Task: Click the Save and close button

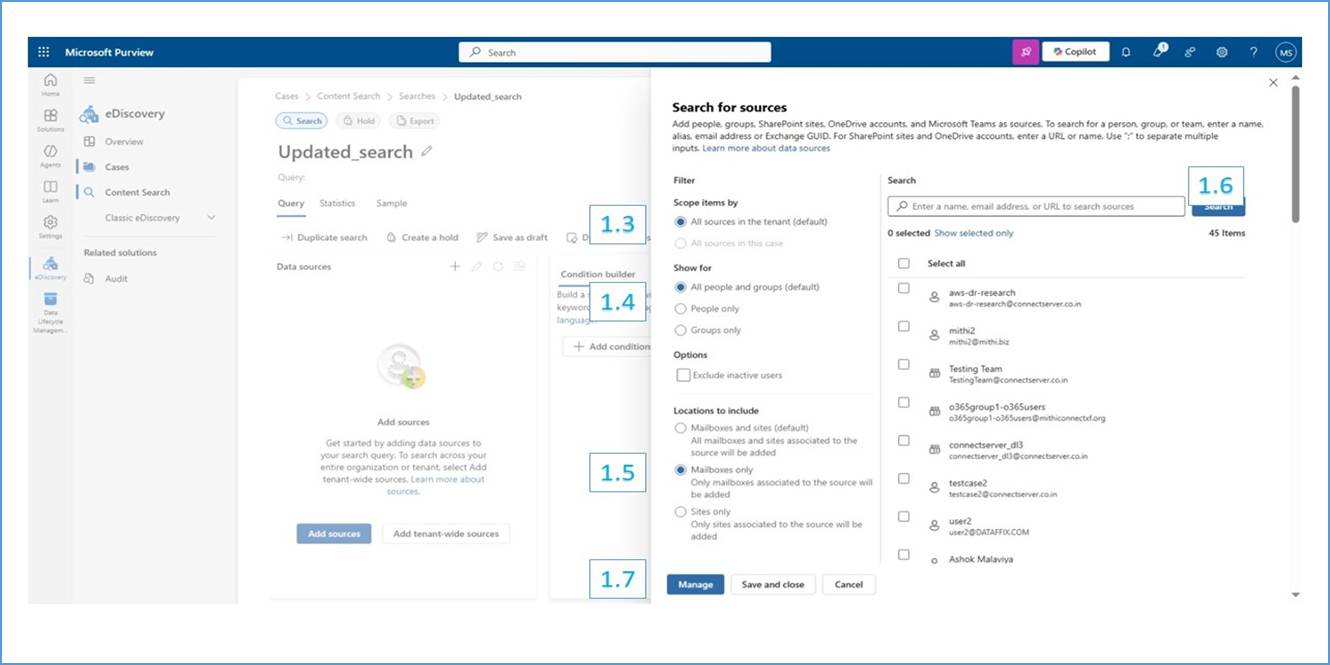Action: tap(773, 585)
